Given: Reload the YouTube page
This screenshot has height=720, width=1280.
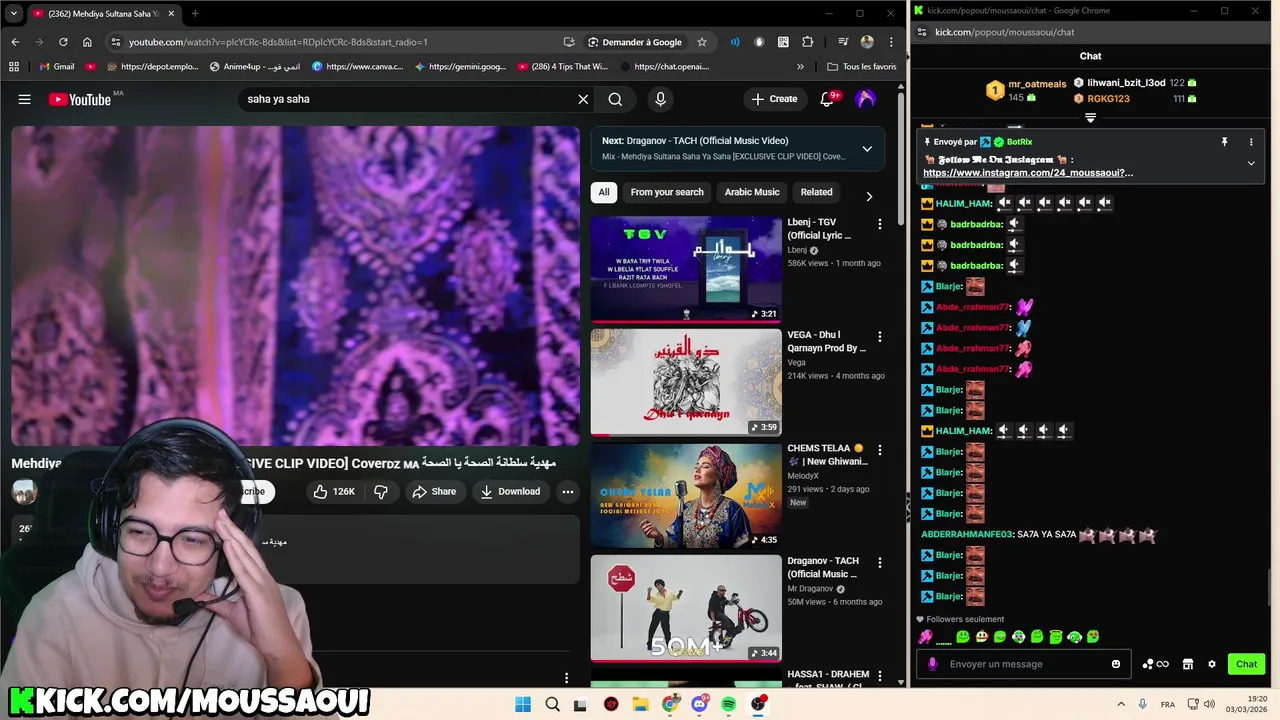Looking at the screenshot, I should 63,42.
